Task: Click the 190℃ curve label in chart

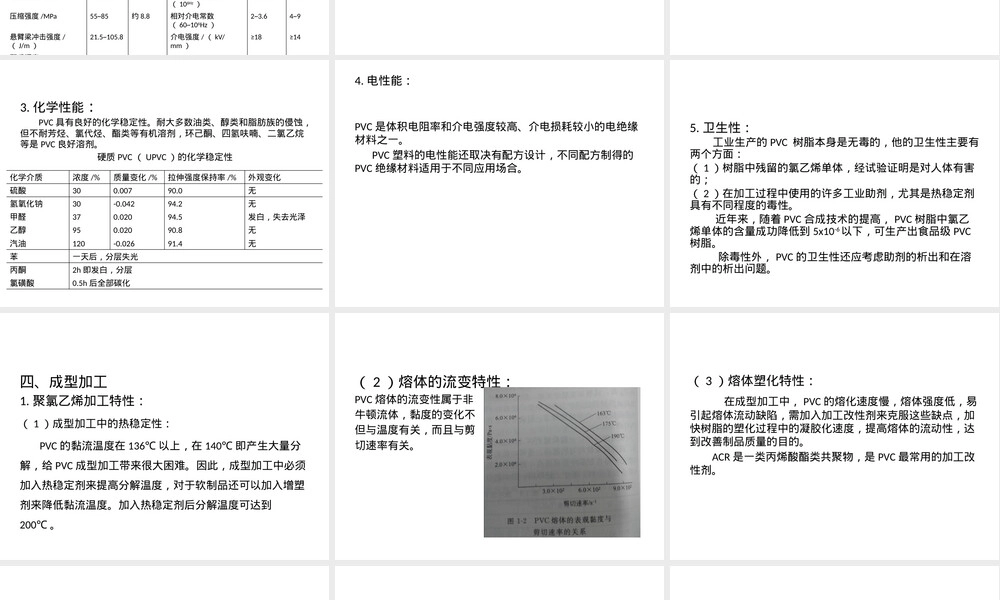Action: pyautogui.click(x=617, y=436)
